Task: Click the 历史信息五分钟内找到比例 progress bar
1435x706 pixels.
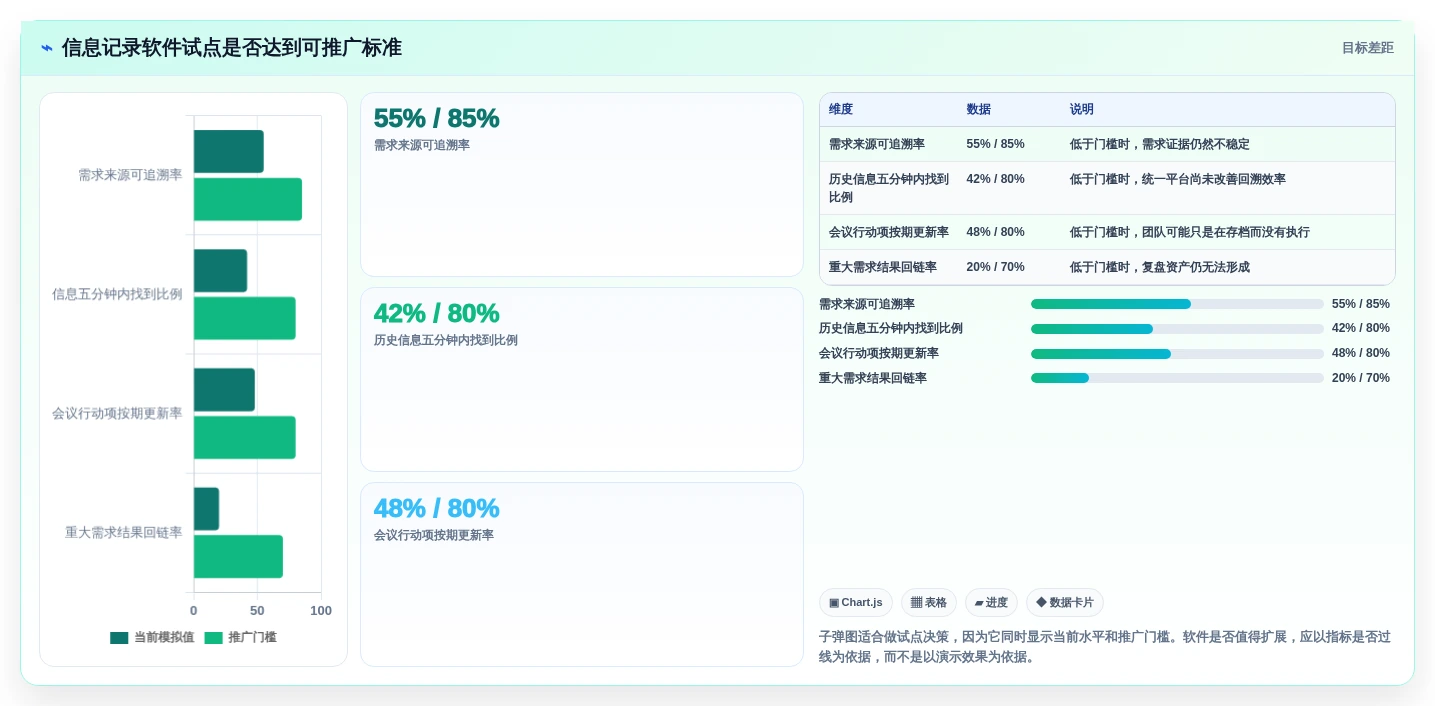Action: tap(1177, 329)
